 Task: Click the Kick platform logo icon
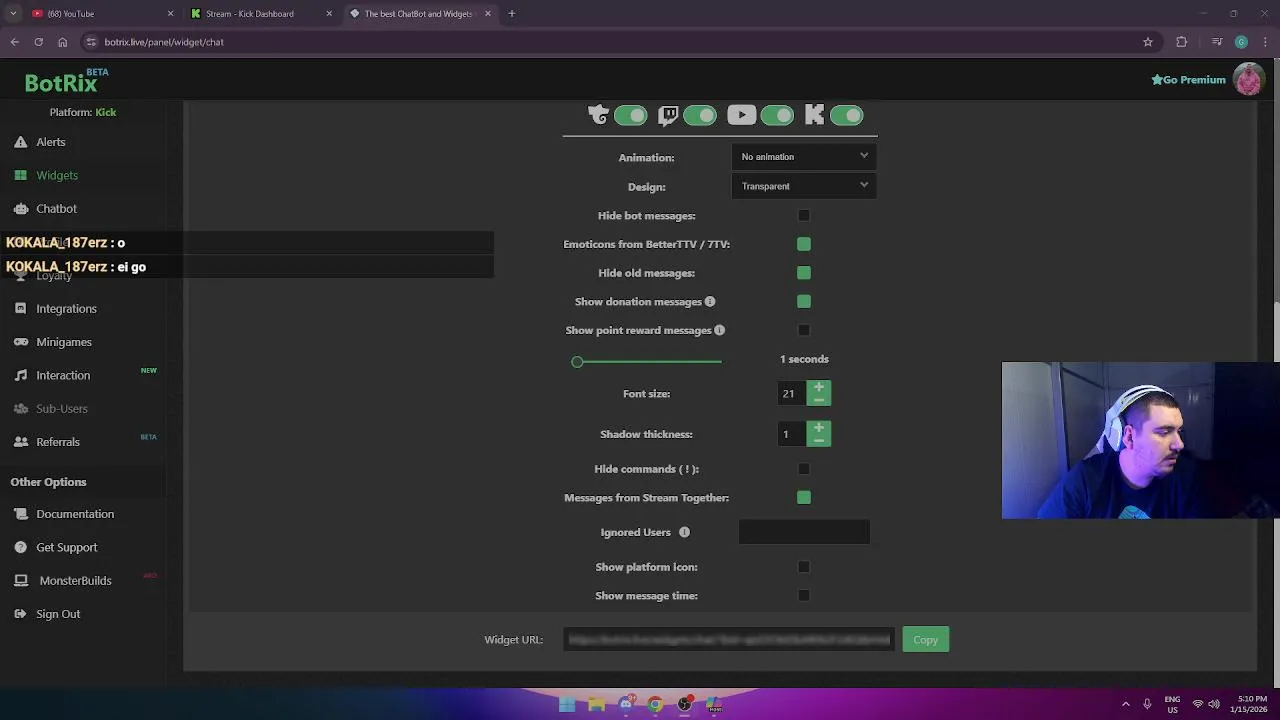coord(814,115)
